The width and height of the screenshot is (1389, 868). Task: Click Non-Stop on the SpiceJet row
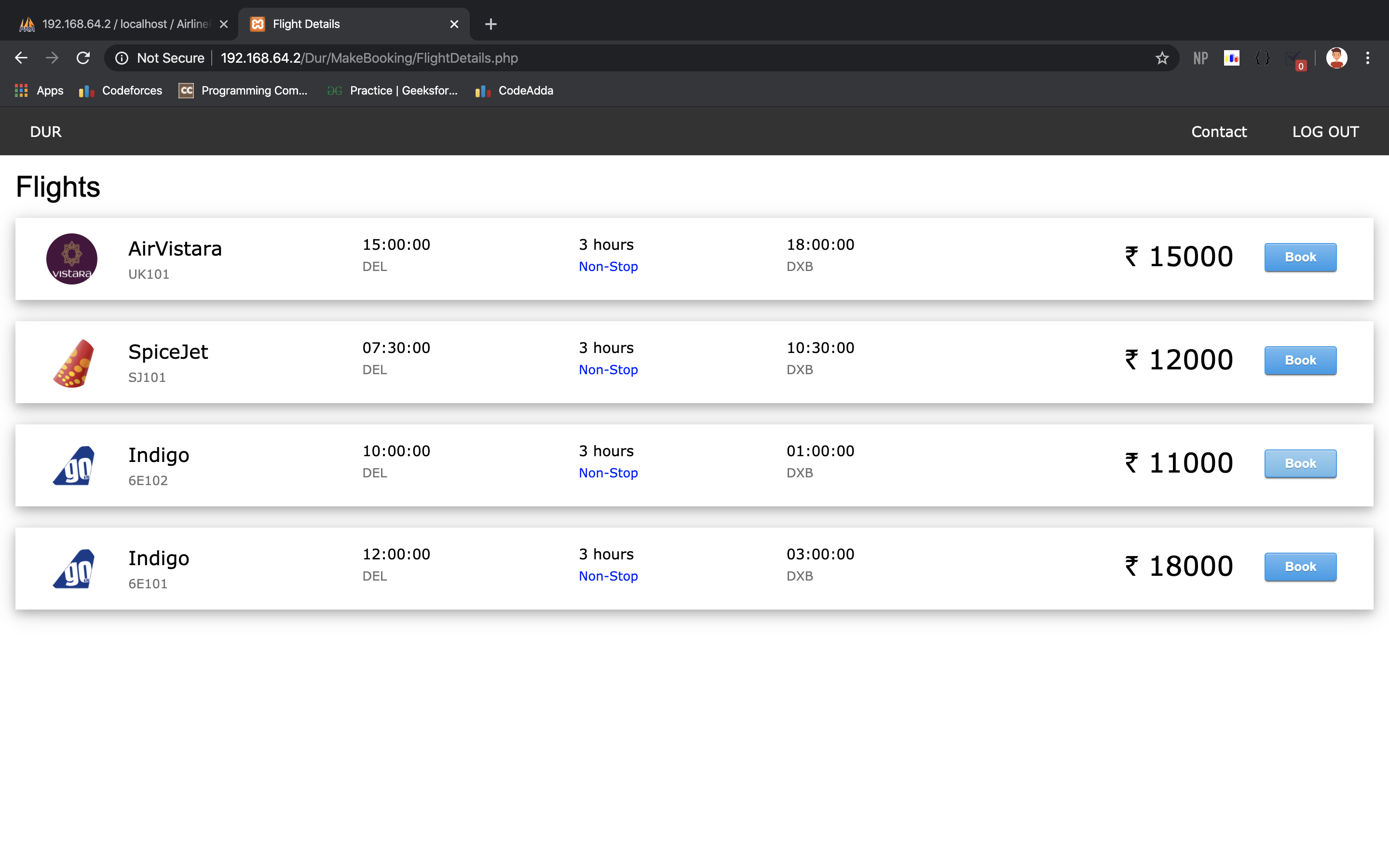click(x=608, y=370)
